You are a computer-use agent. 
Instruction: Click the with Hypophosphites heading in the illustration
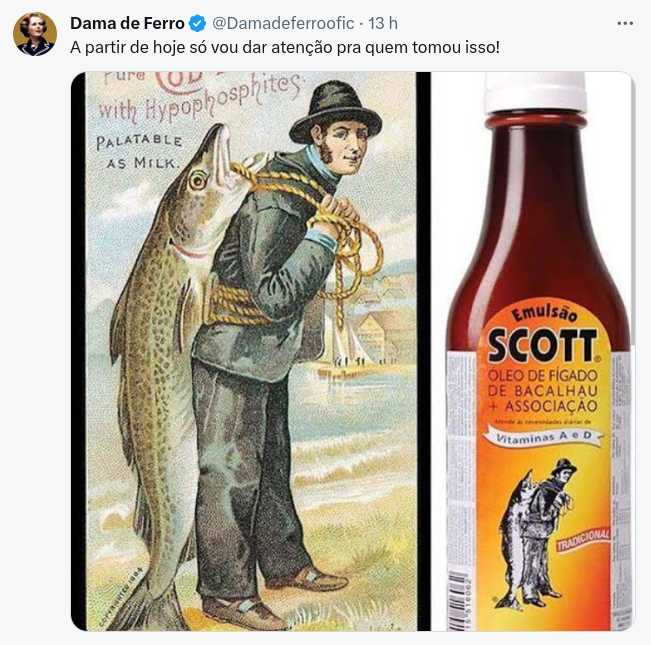pyautogui.click(x=199, y=100)
